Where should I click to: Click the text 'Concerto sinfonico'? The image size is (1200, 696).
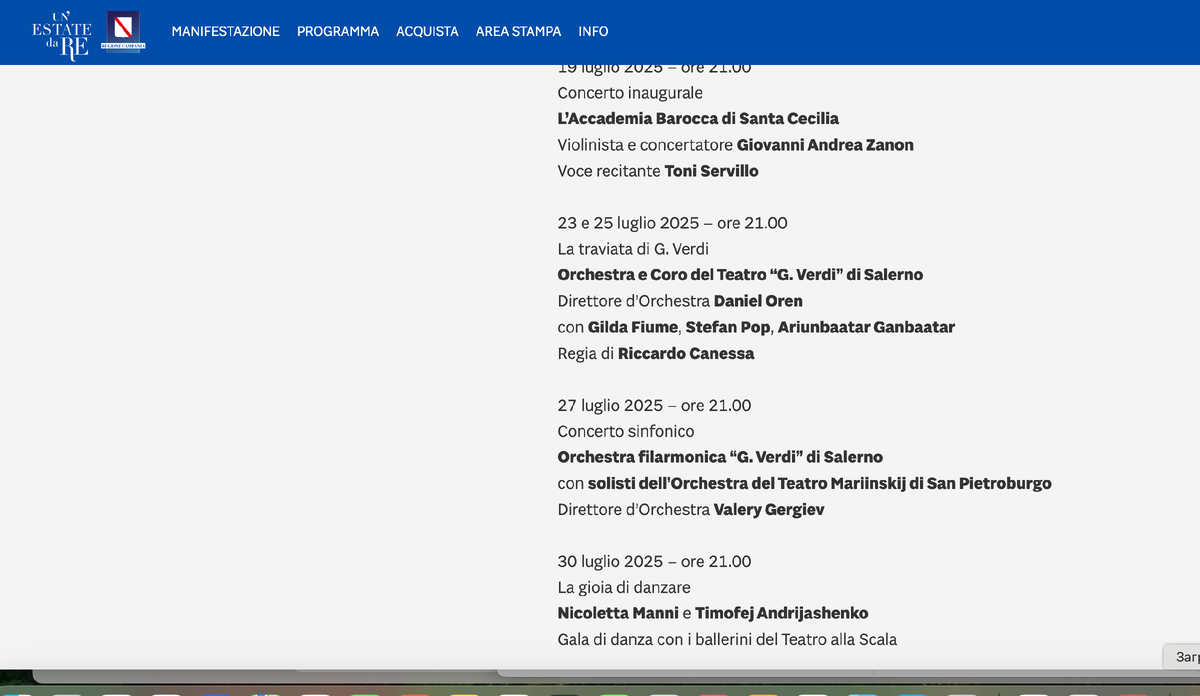tap(626, 431)
